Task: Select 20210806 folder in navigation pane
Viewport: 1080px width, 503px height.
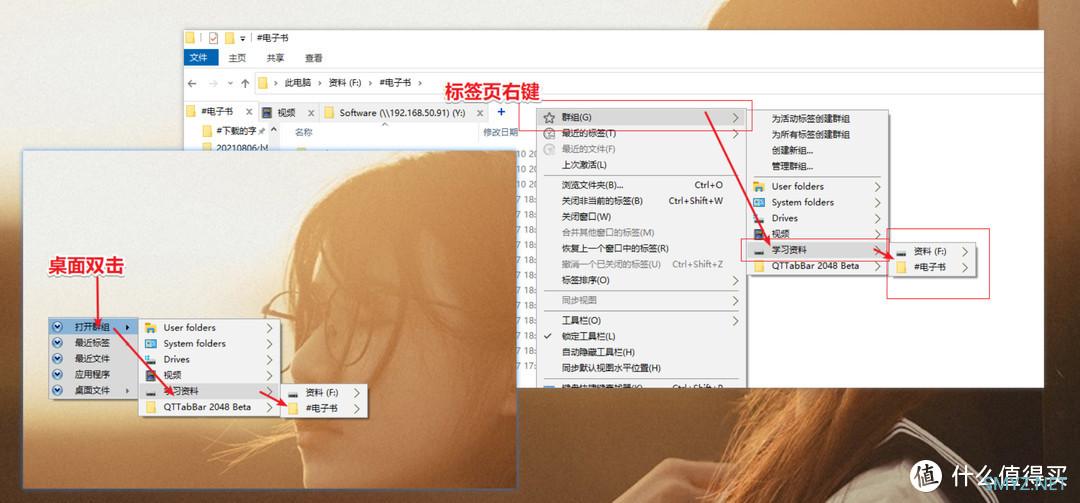Action: [x=236, y=146]
